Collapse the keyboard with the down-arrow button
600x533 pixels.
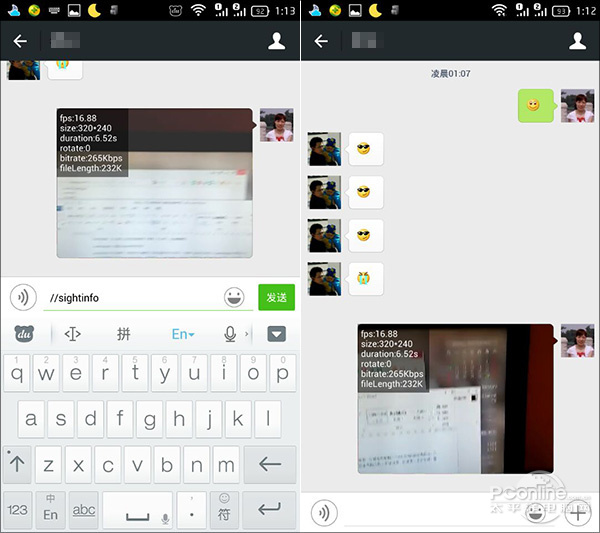[x=276, y=334]
